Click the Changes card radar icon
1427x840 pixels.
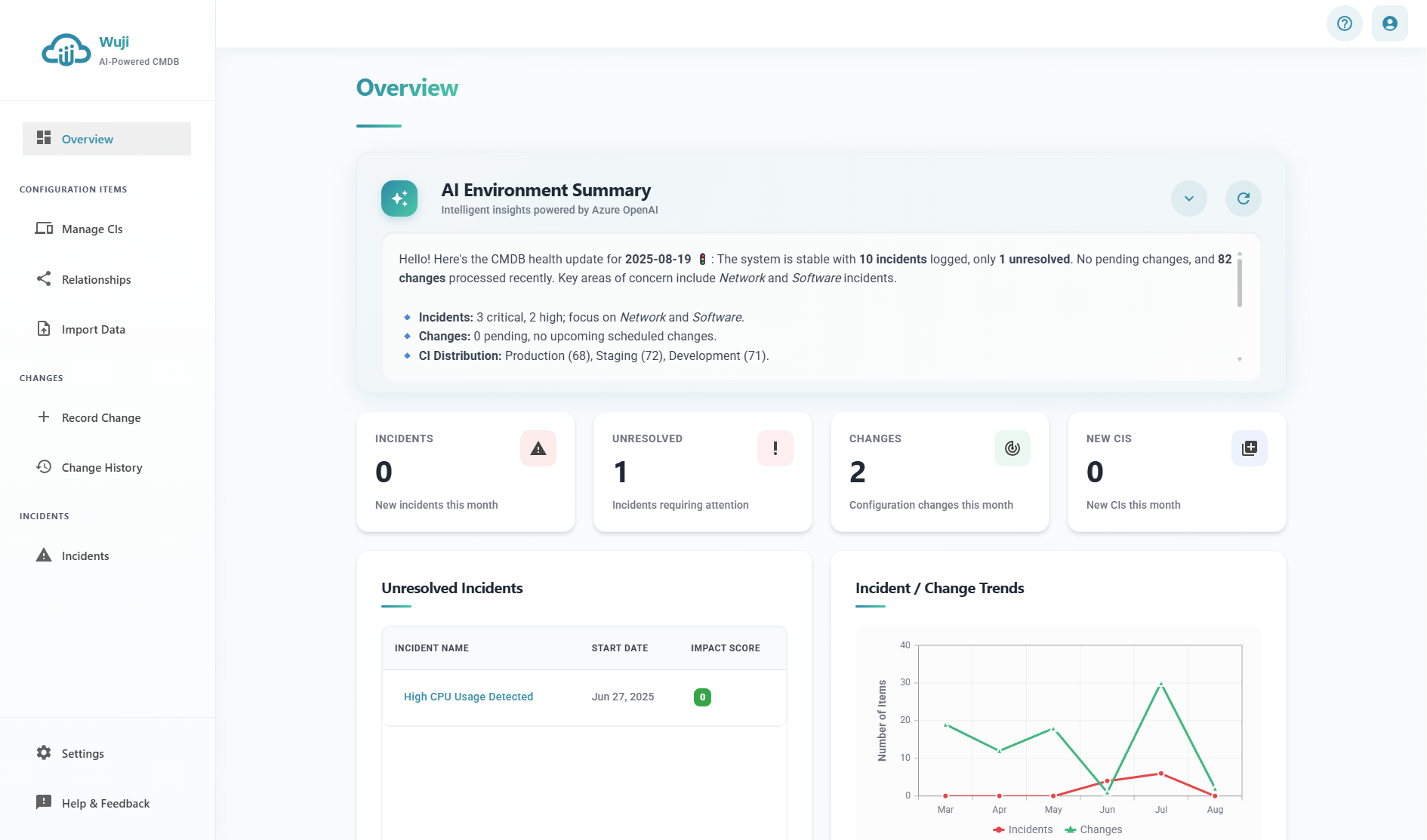tap(1012, 448)
